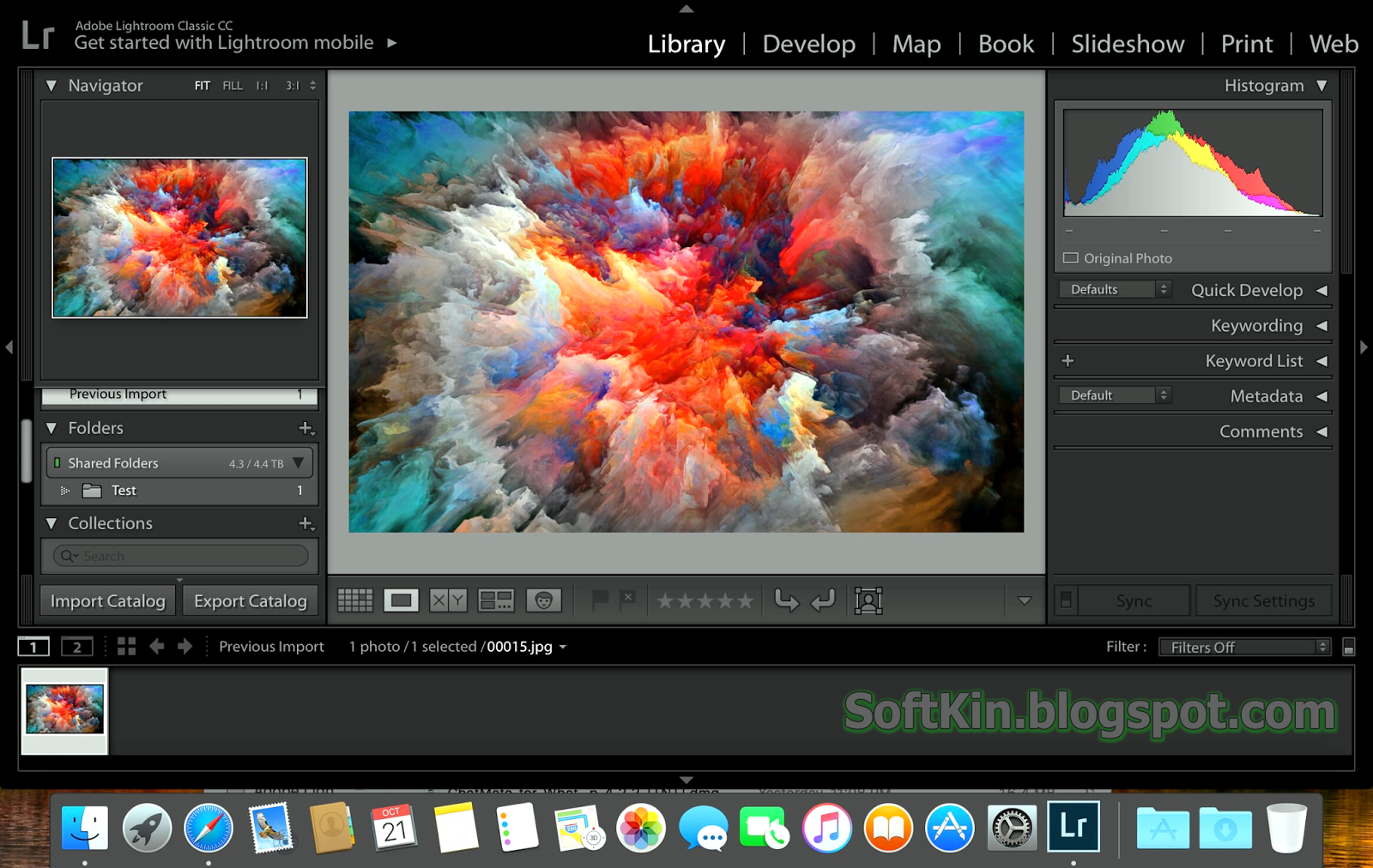1373x868 pixels.
Task: Open the Trash in the dock
Action: pos(1286,829)
